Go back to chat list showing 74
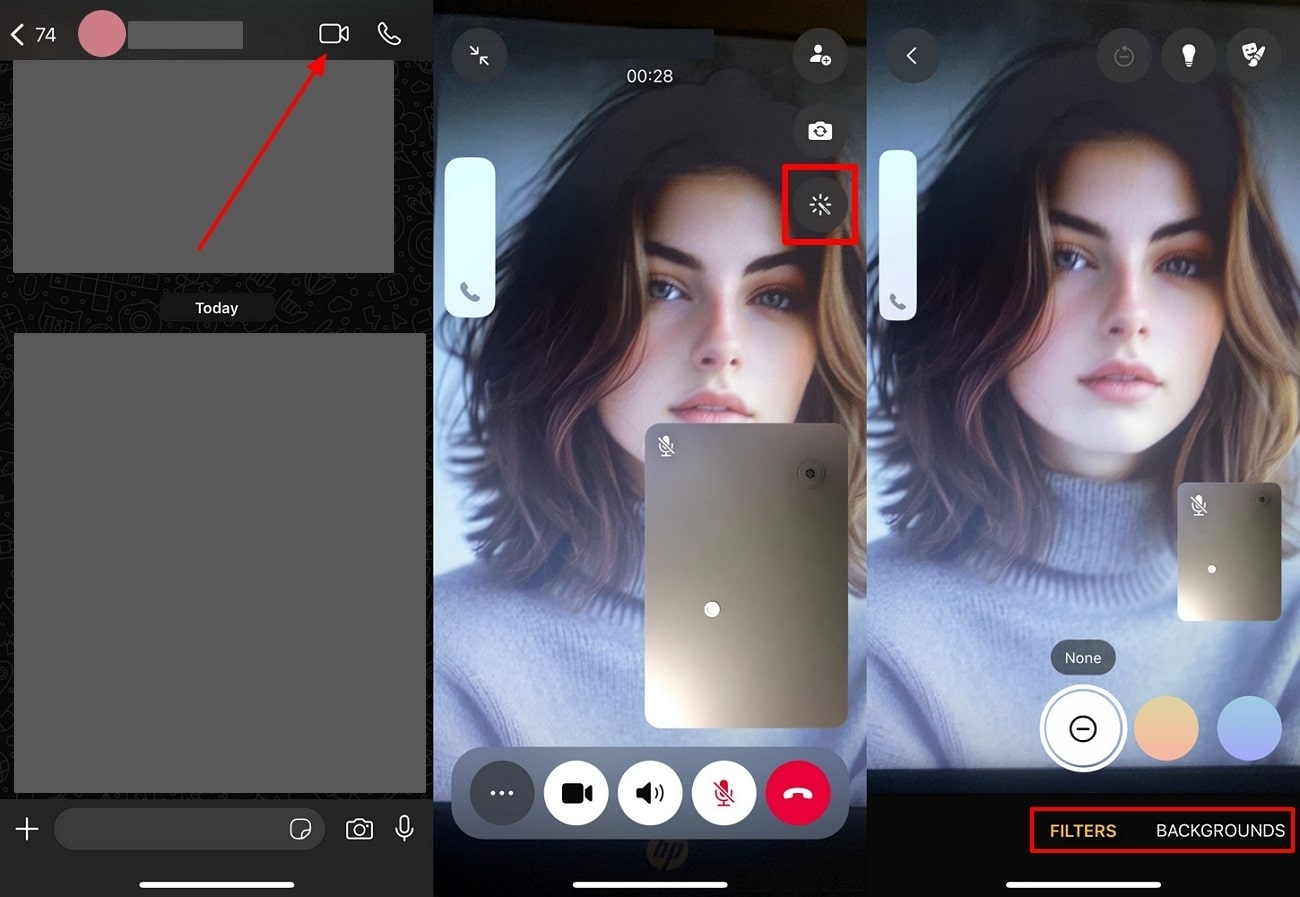Screen dimensions: 1300x897 pos(34,35)
